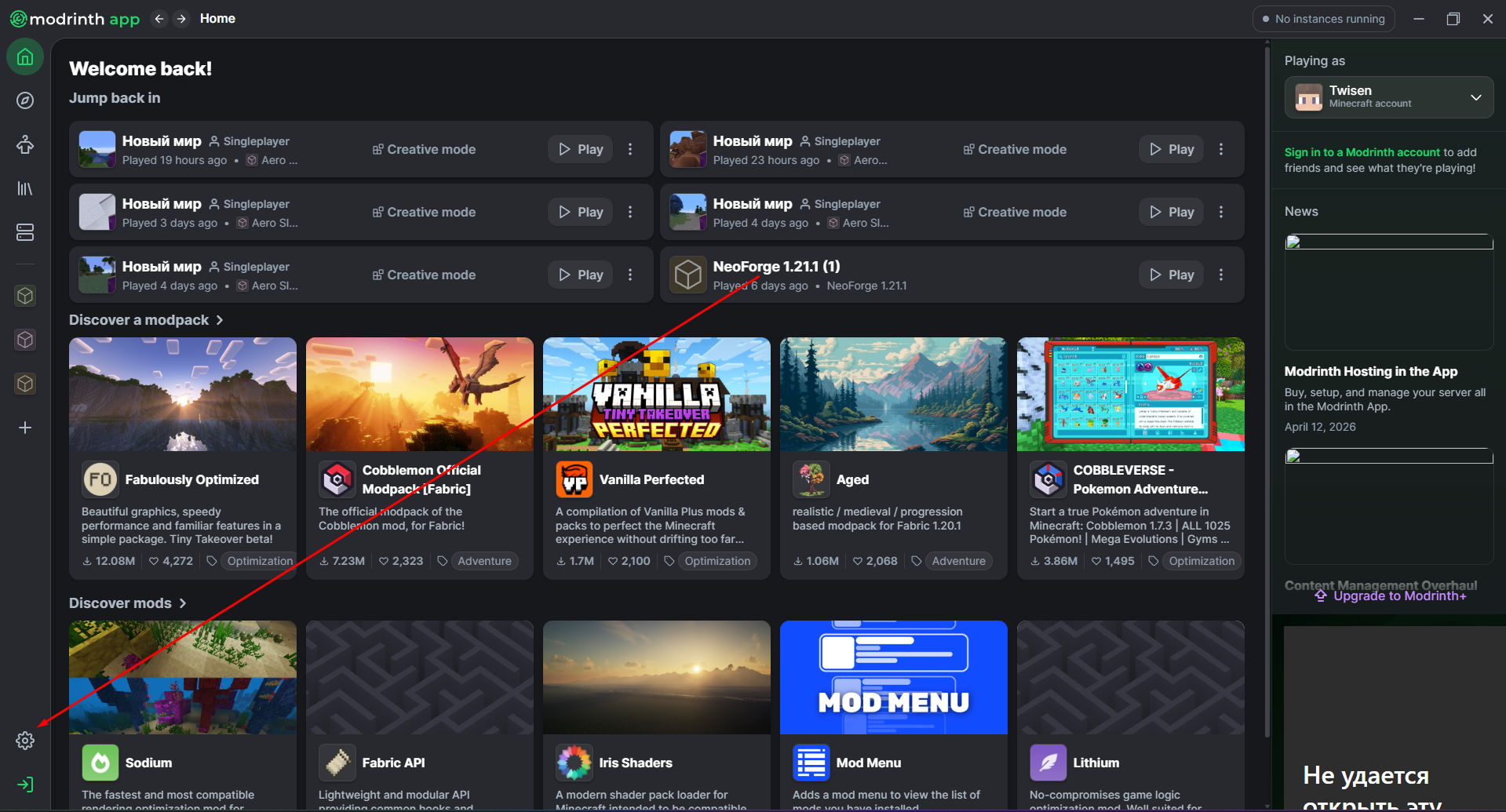Click the Aged modpack tree logo

pos(811,479)
